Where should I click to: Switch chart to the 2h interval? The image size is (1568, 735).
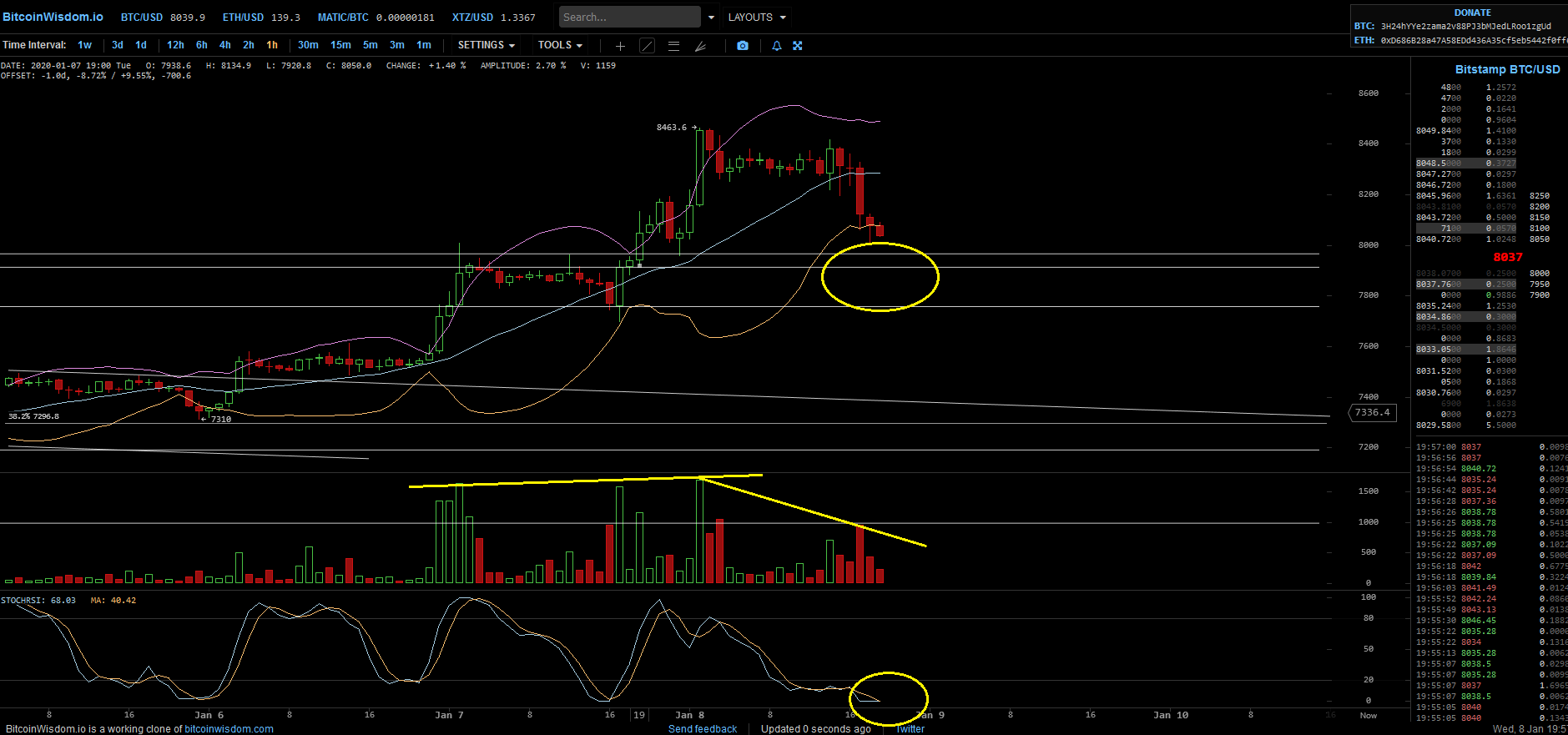(x=249, y=45)
